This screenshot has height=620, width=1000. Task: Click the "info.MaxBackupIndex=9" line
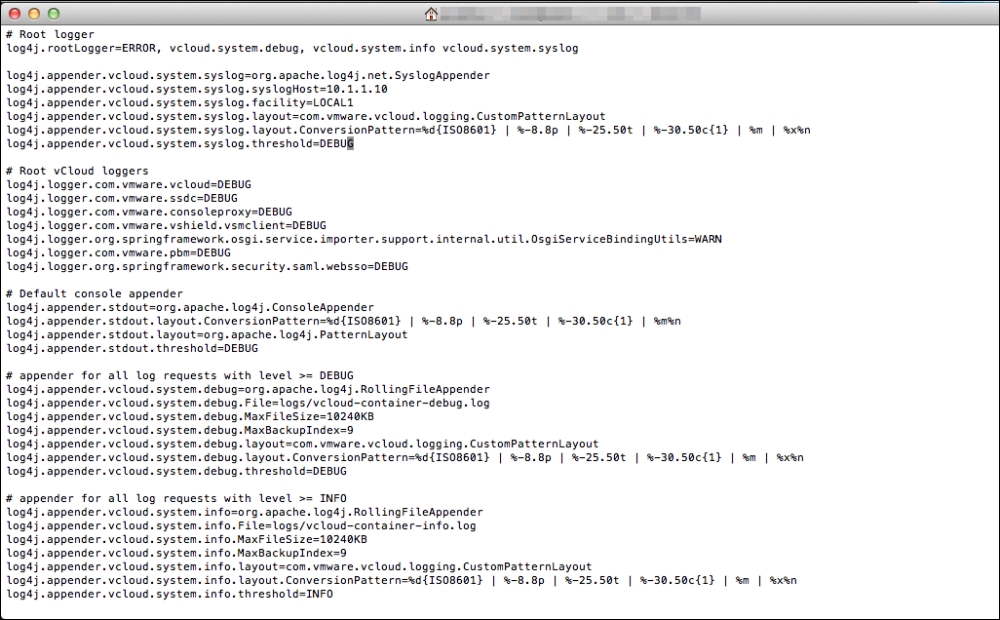coord(177,554)
